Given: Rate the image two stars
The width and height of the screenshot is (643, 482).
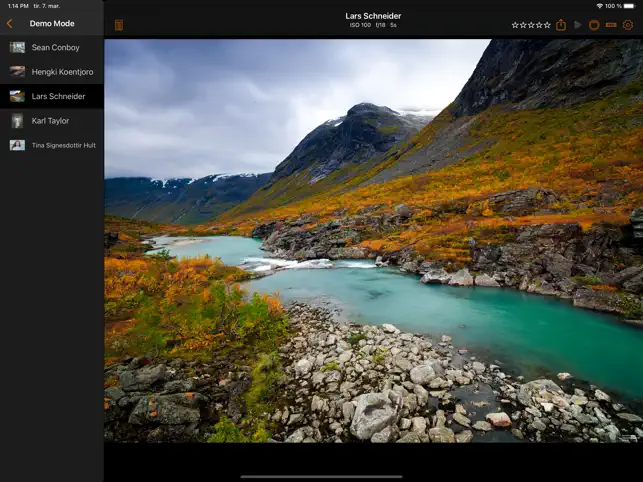Looking at the screenshot, I should pos(523,25).
